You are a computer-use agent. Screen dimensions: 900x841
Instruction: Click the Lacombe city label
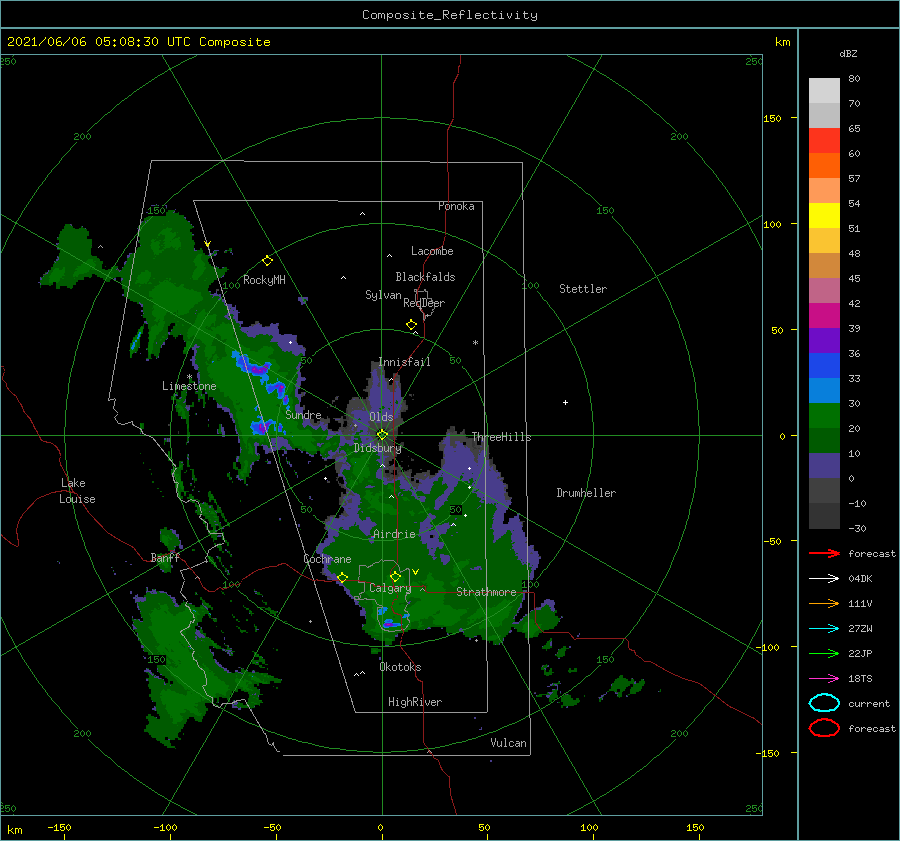tap(432, 251)
